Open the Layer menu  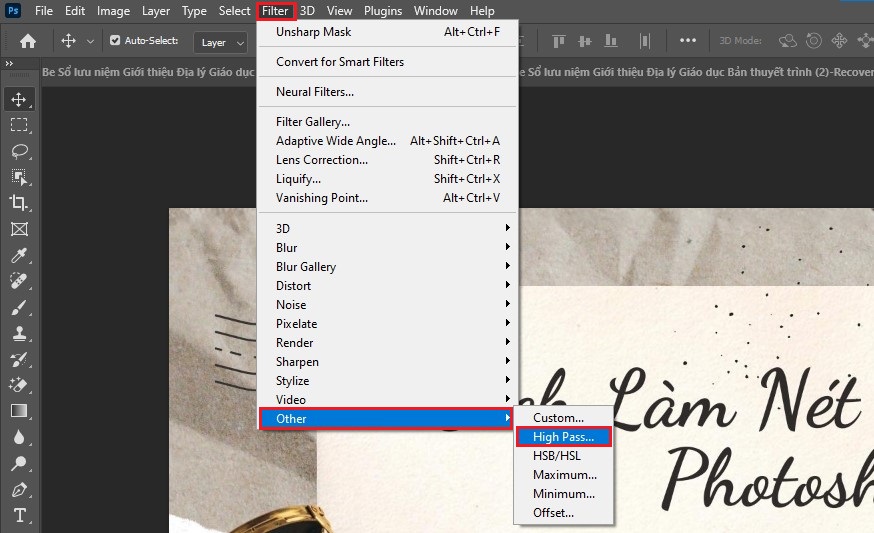[x=156, y=11]
